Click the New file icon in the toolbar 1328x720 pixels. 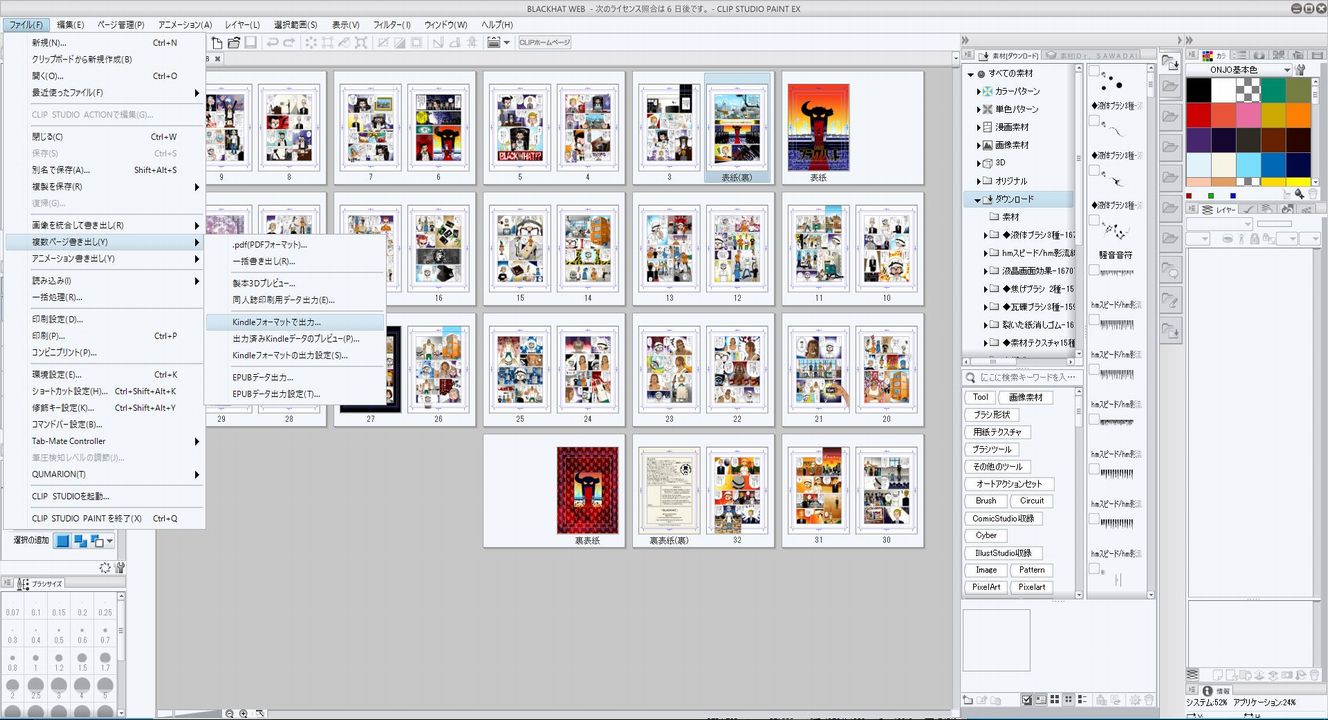click(215, 43)
